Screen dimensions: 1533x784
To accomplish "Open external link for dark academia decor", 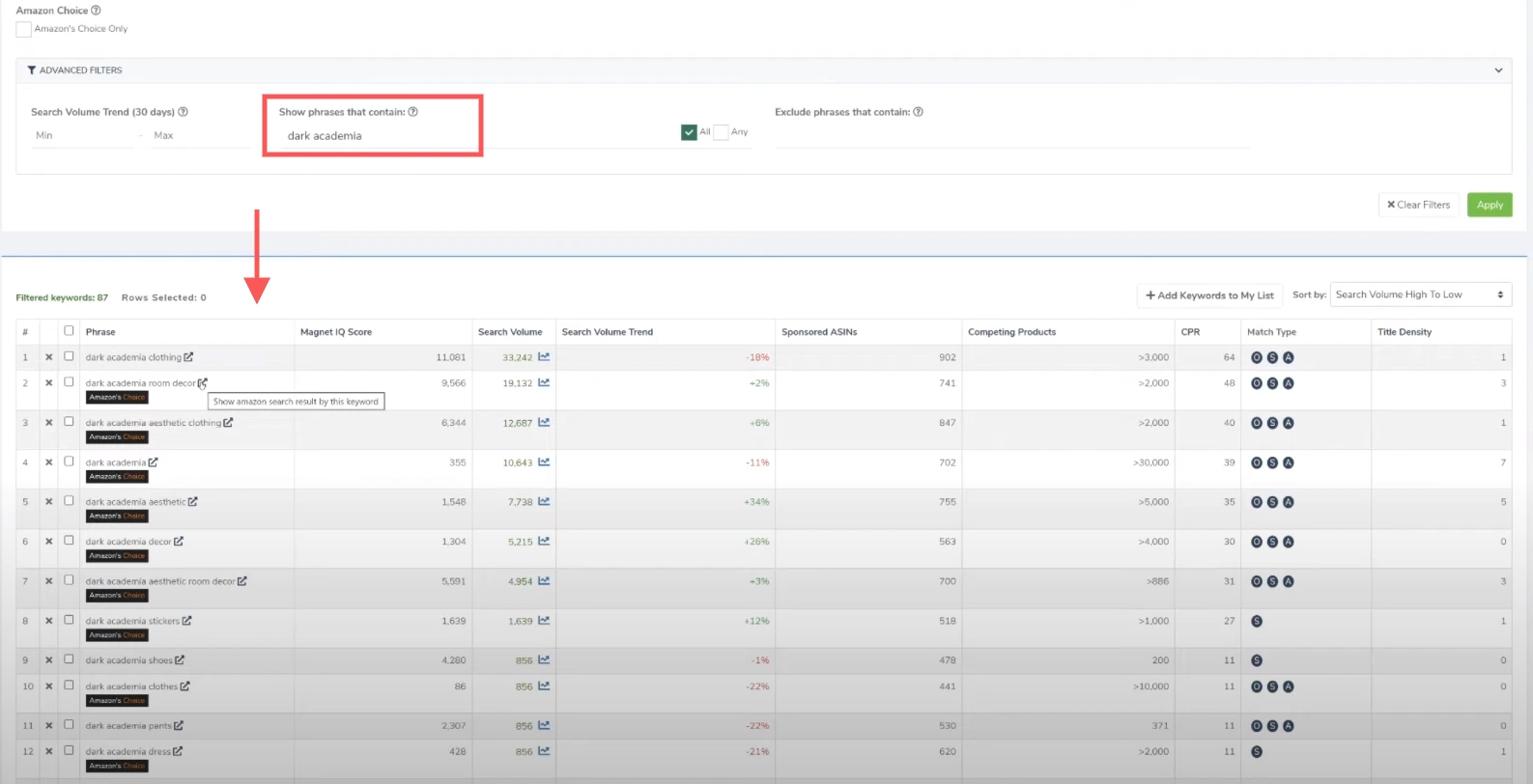I will point(179,542).
